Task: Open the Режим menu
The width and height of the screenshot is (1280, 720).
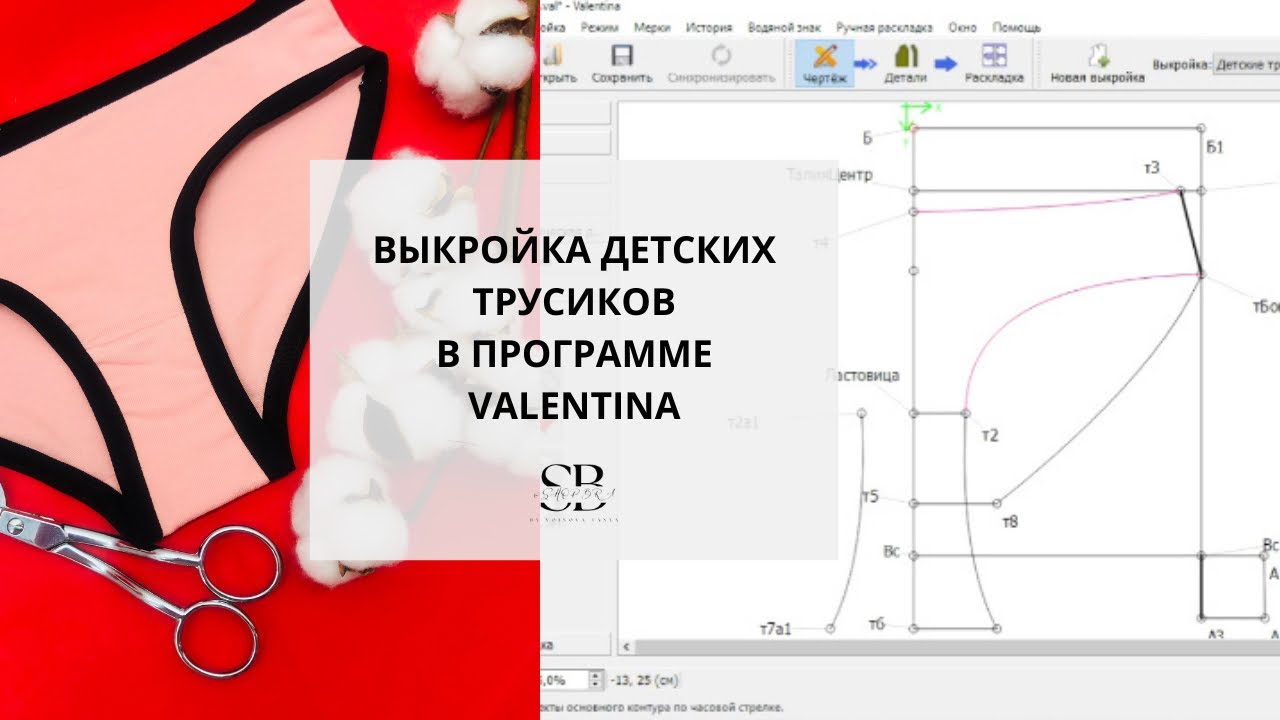Action: [x=598, y=28]
